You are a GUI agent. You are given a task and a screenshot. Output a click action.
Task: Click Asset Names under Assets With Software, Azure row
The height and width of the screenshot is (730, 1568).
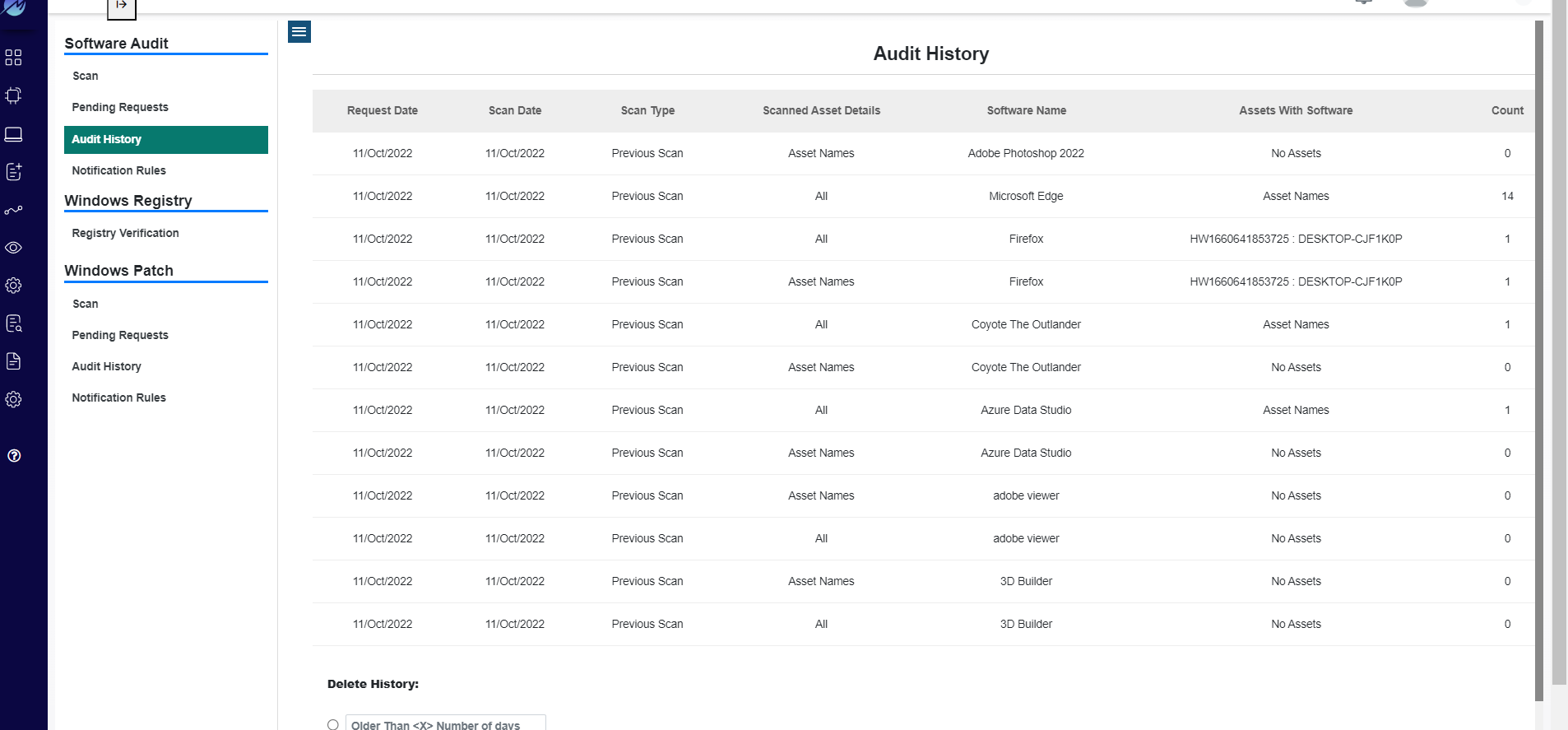(x=1296, y=410)
